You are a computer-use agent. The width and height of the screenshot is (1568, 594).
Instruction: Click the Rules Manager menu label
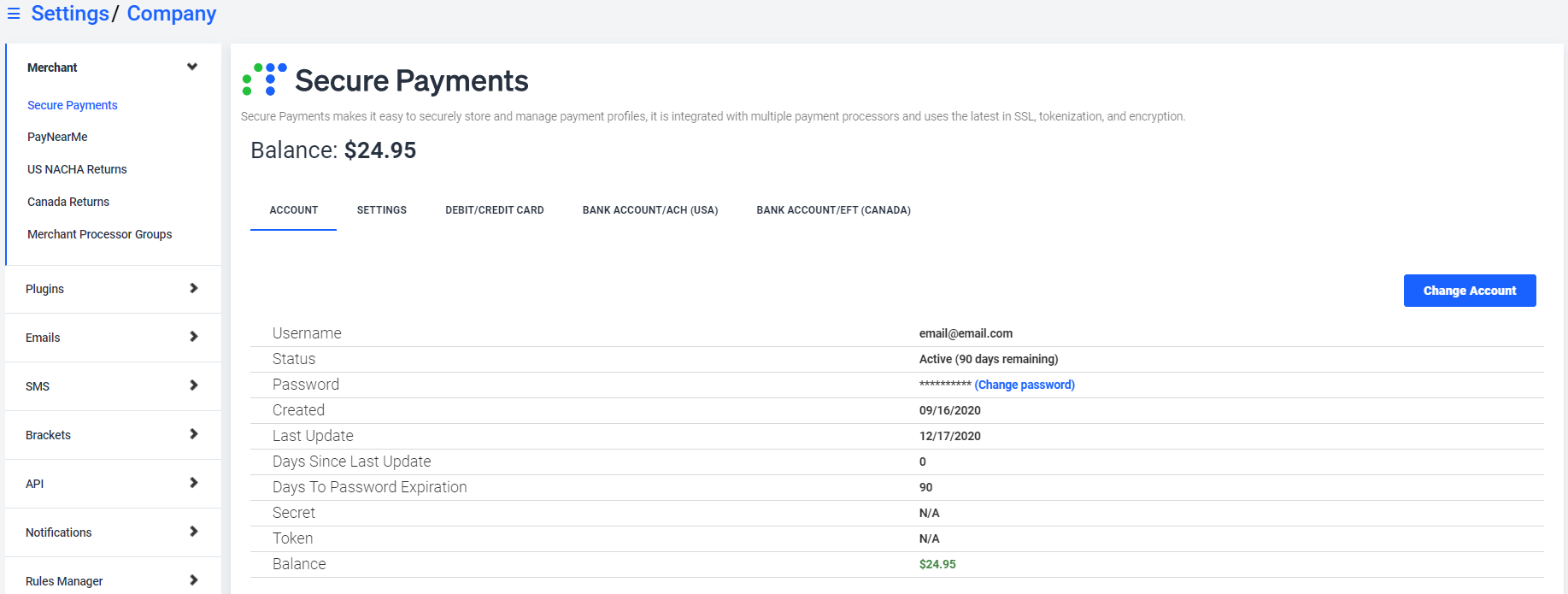[64, 581]
